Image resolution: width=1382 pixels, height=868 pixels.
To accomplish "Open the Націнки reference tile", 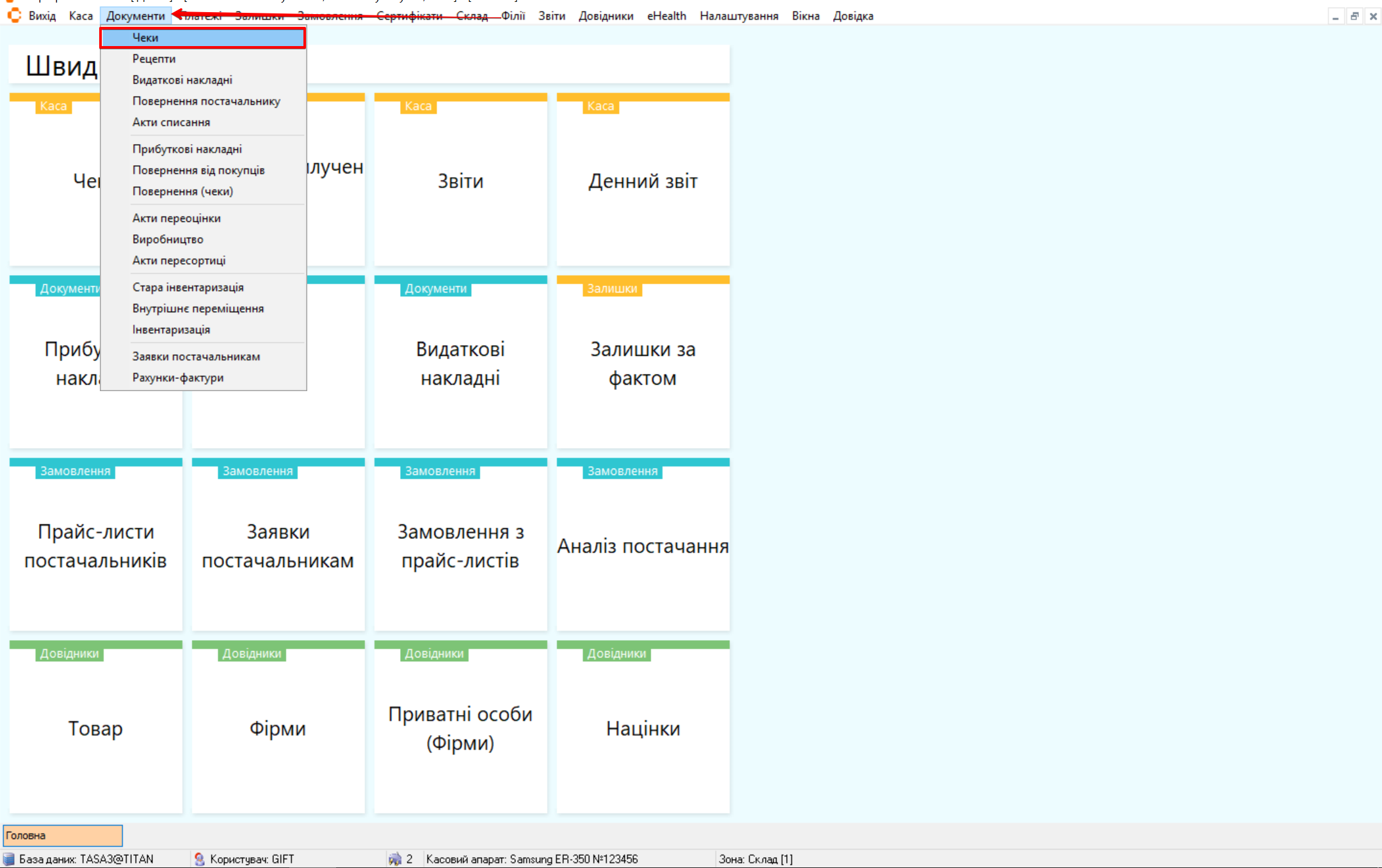I will click(643, 728).
